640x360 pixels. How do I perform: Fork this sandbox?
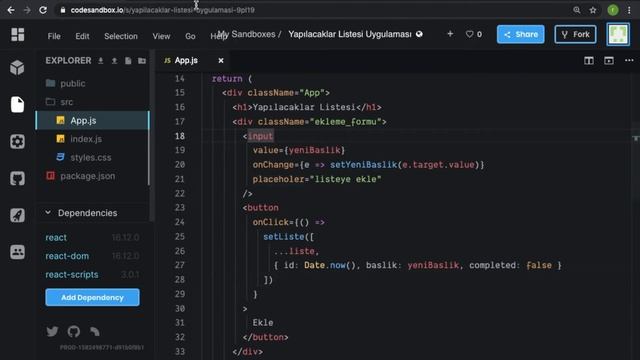pos(575,34)
